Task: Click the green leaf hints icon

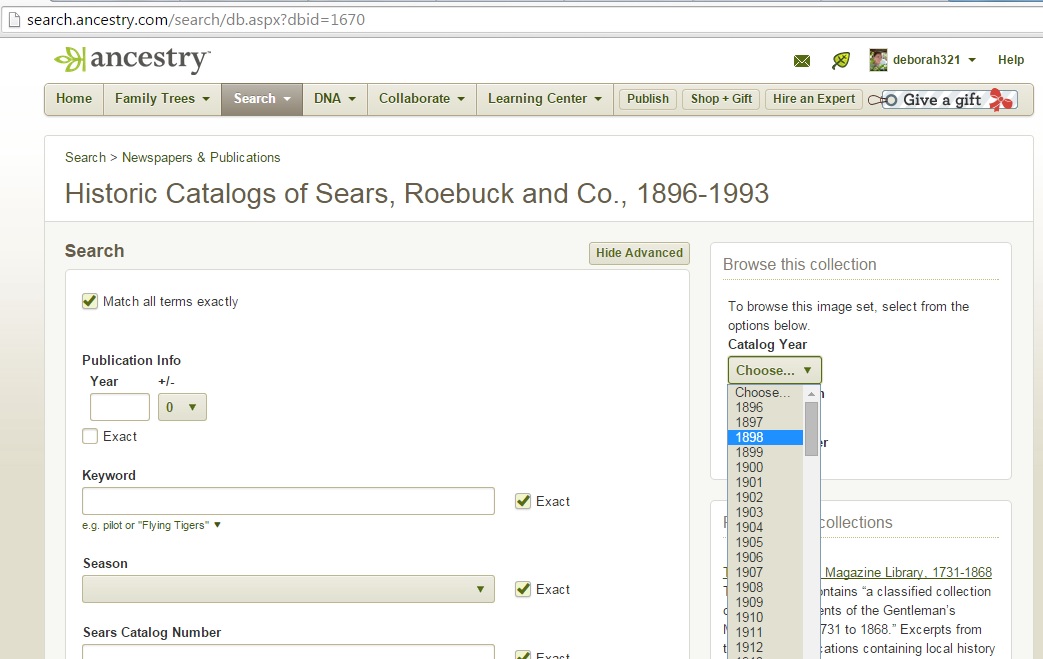Action: coord(841,61)
